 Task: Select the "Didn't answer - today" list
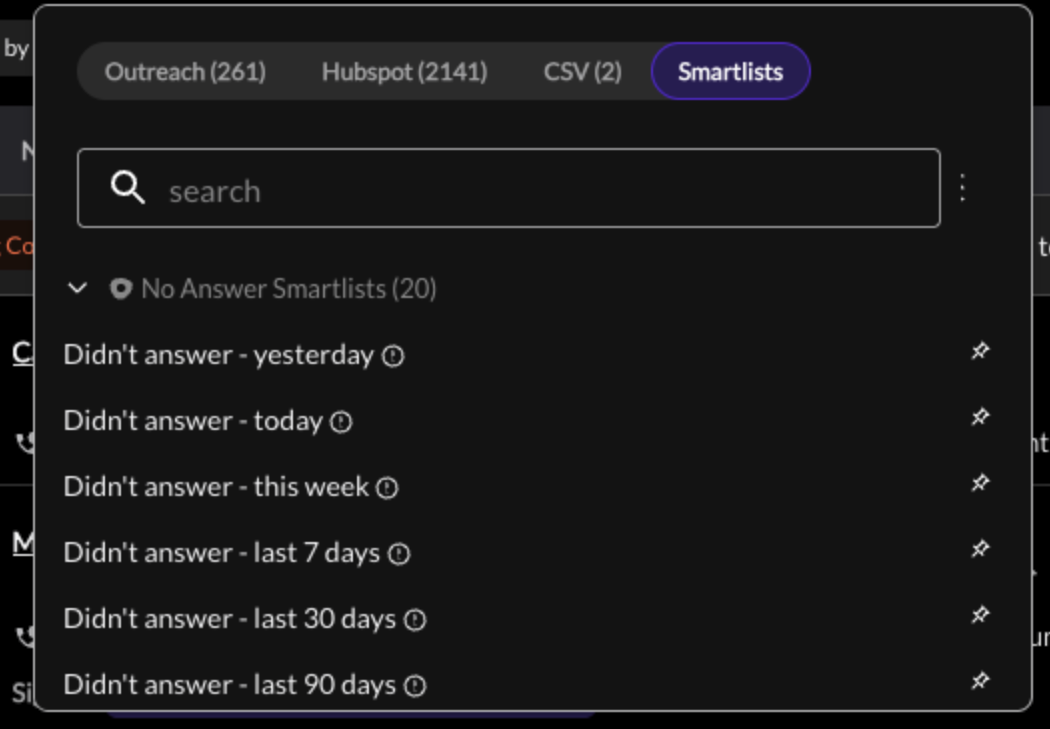click(x=193, y=421)
